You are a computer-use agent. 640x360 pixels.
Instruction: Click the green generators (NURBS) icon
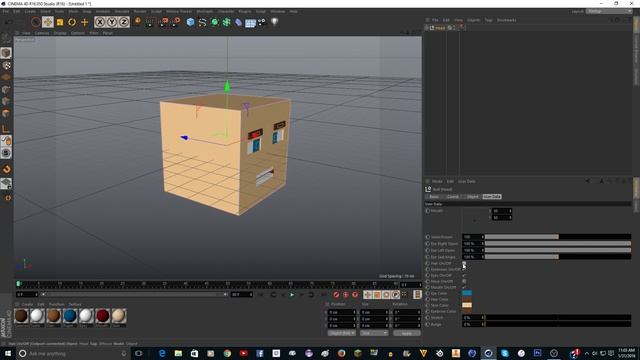tap(215, 22)
